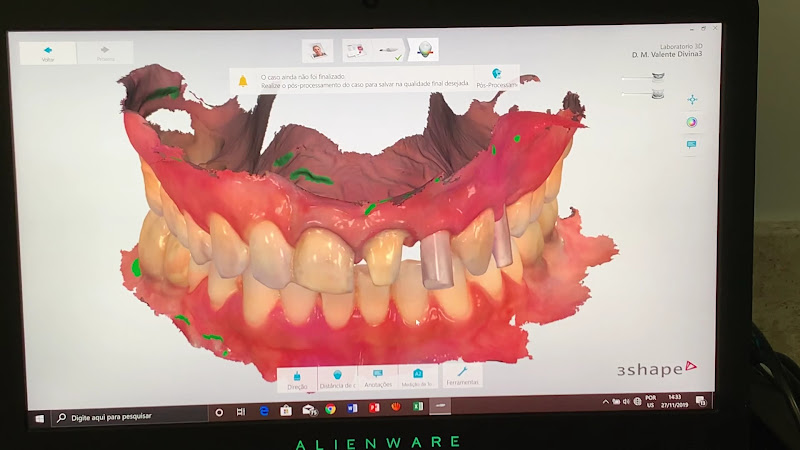Select the Medição de tom tool
The height and width of the screenshot is (450, 800).
pyautogui.click(x=418, y=376)
